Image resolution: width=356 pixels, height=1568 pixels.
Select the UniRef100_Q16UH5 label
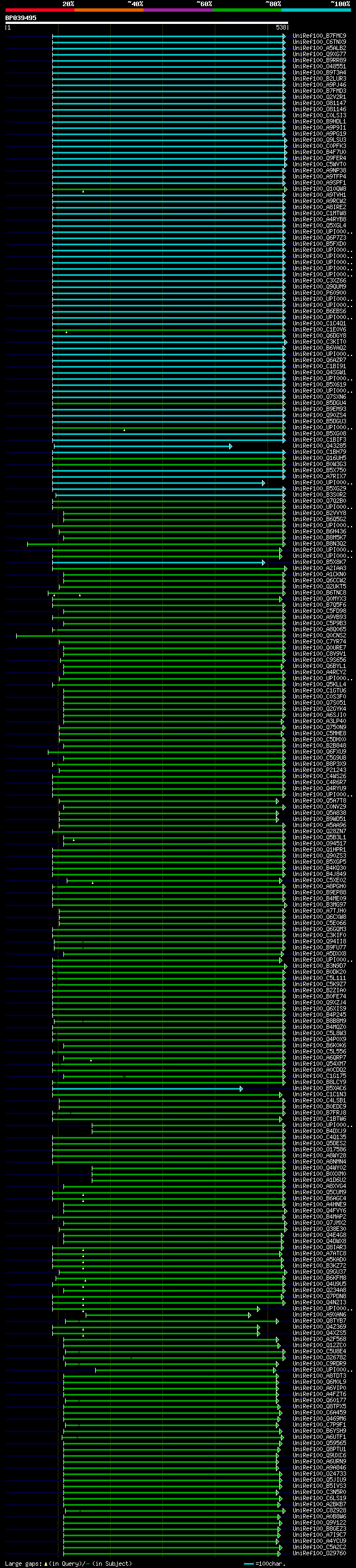tap(319, 458)
